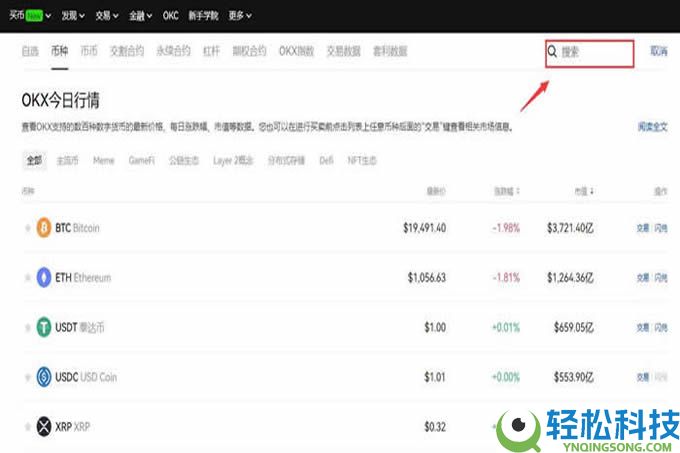Image resolution: width=680 pixels, height=453 pixels.
Task: Open the 买币 dropdown menu
Action: tap(30, 16)
